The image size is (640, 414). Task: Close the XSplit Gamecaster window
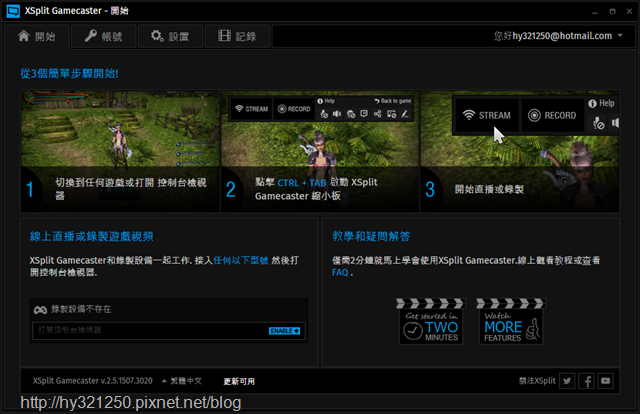pyautogui.click(x=629, y=11)
